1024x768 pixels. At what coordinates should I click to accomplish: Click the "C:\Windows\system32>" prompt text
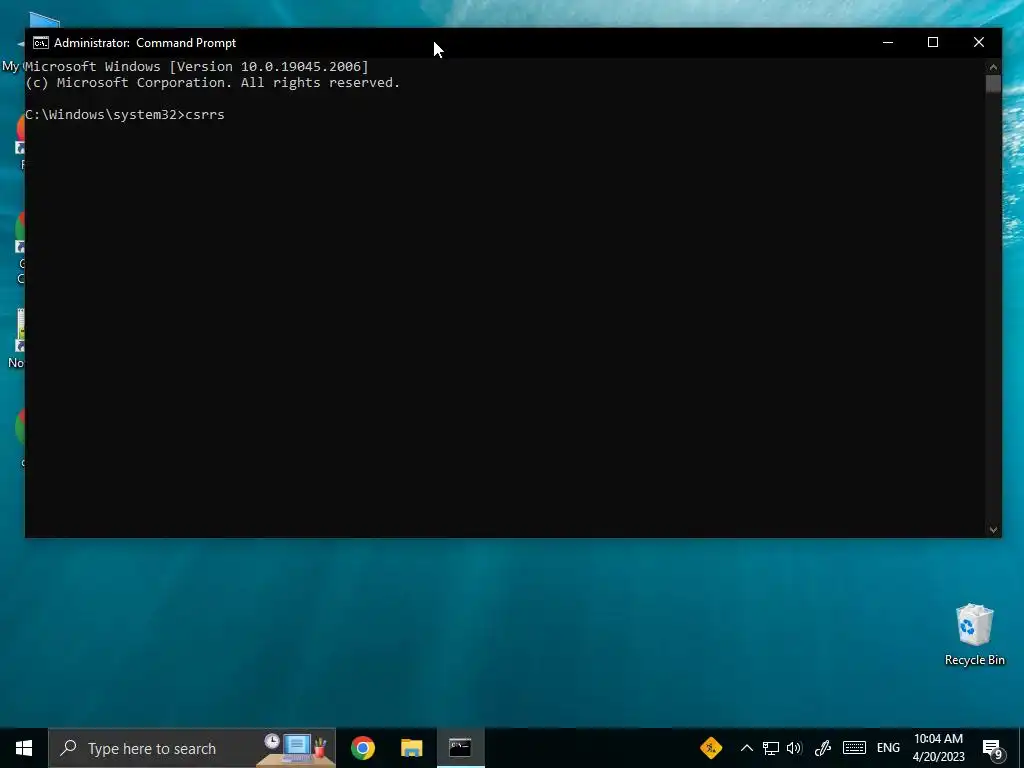[x=104, y=115]
